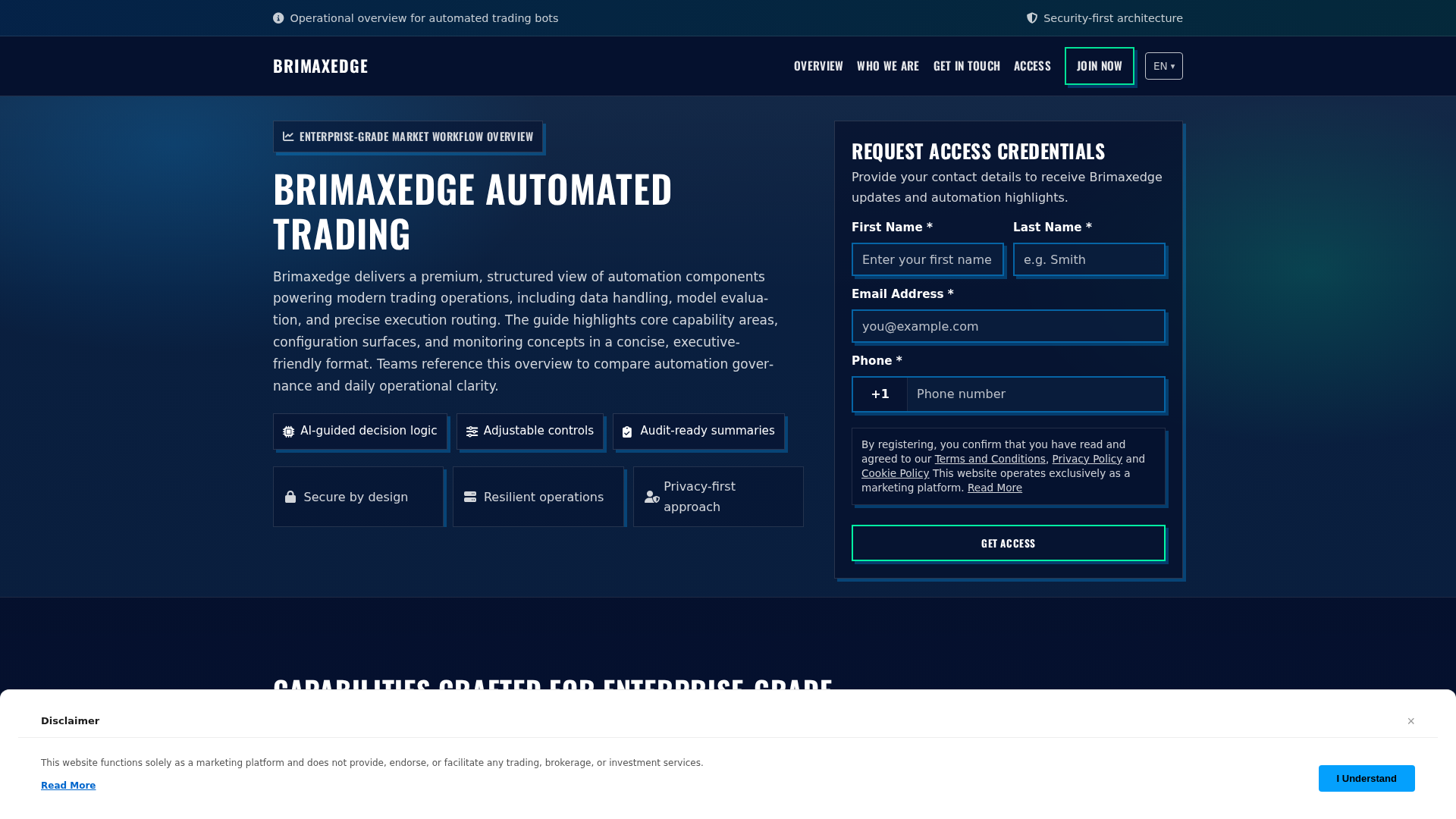Click the Disclaimer title
The height and width of the screenshot is (819, 1456).
coord(70,721)
